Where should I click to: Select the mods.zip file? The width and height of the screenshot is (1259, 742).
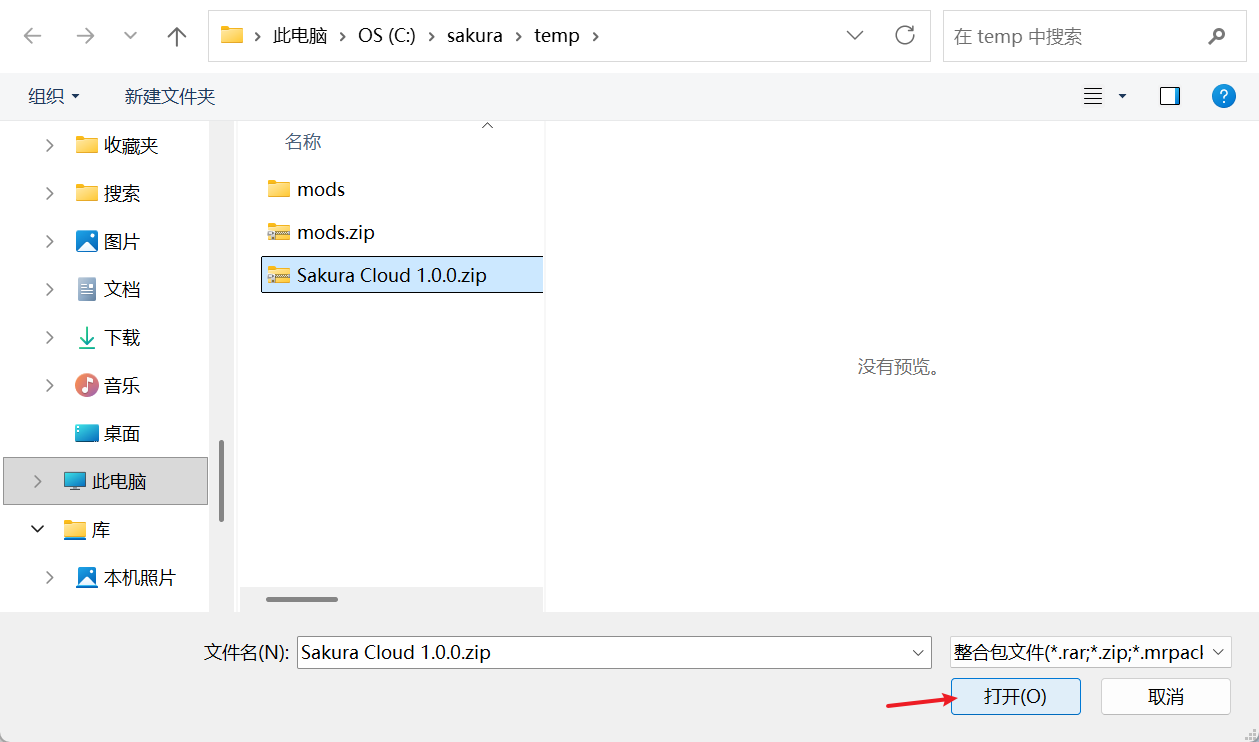click(x=335, y=232)
